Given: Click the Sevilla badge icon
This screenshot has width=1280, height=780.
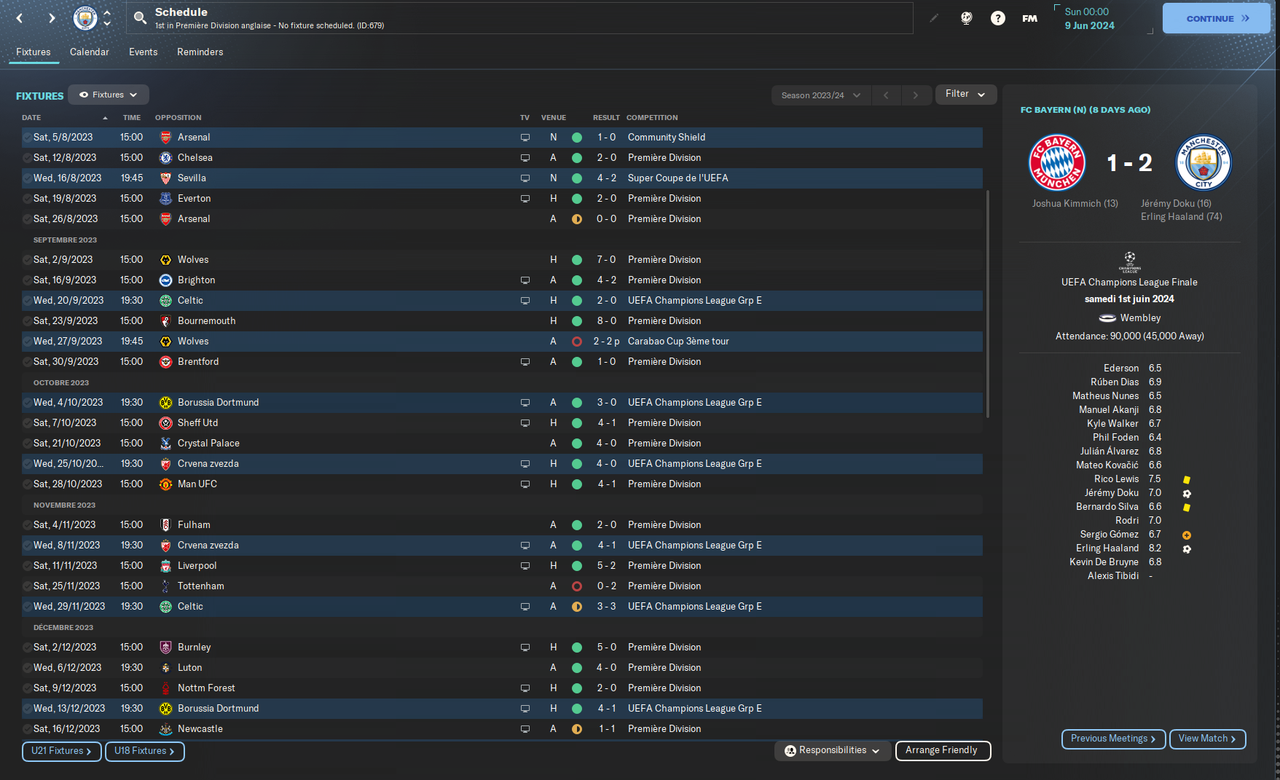Looking at the screenshot, I should click(x=166, y=178).
